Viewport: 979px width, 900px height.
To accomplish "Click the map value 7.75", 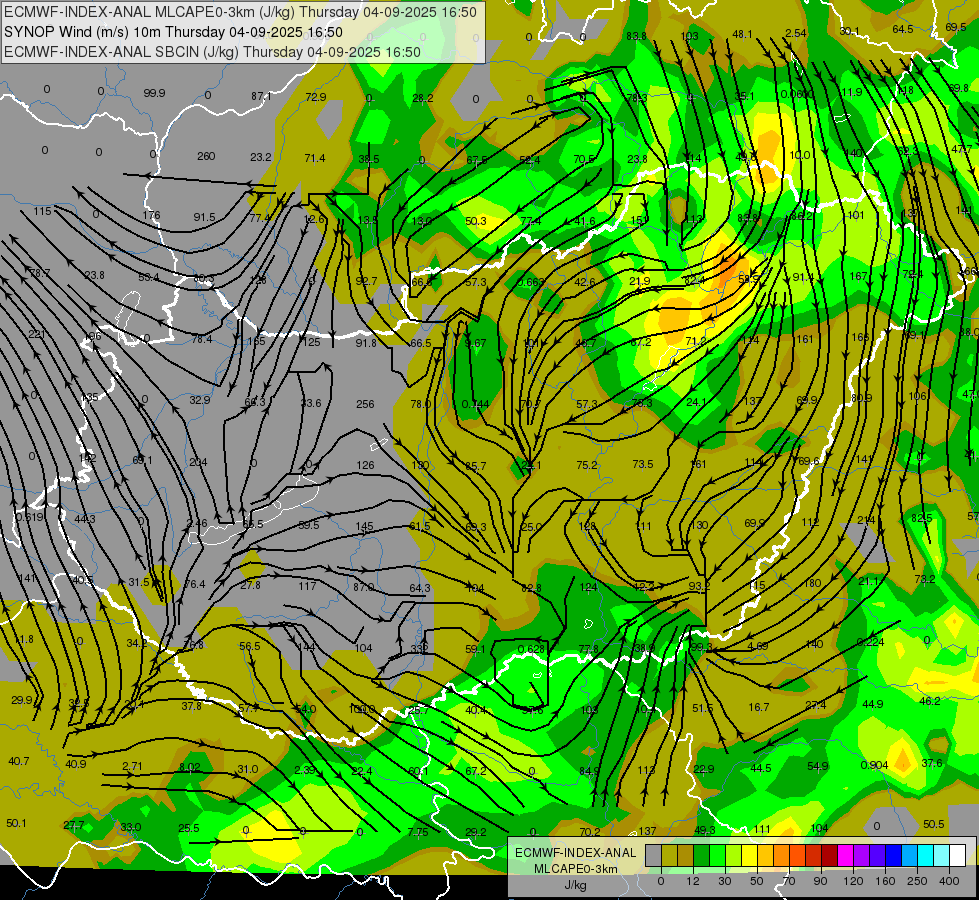I will (x=418, y=833).
